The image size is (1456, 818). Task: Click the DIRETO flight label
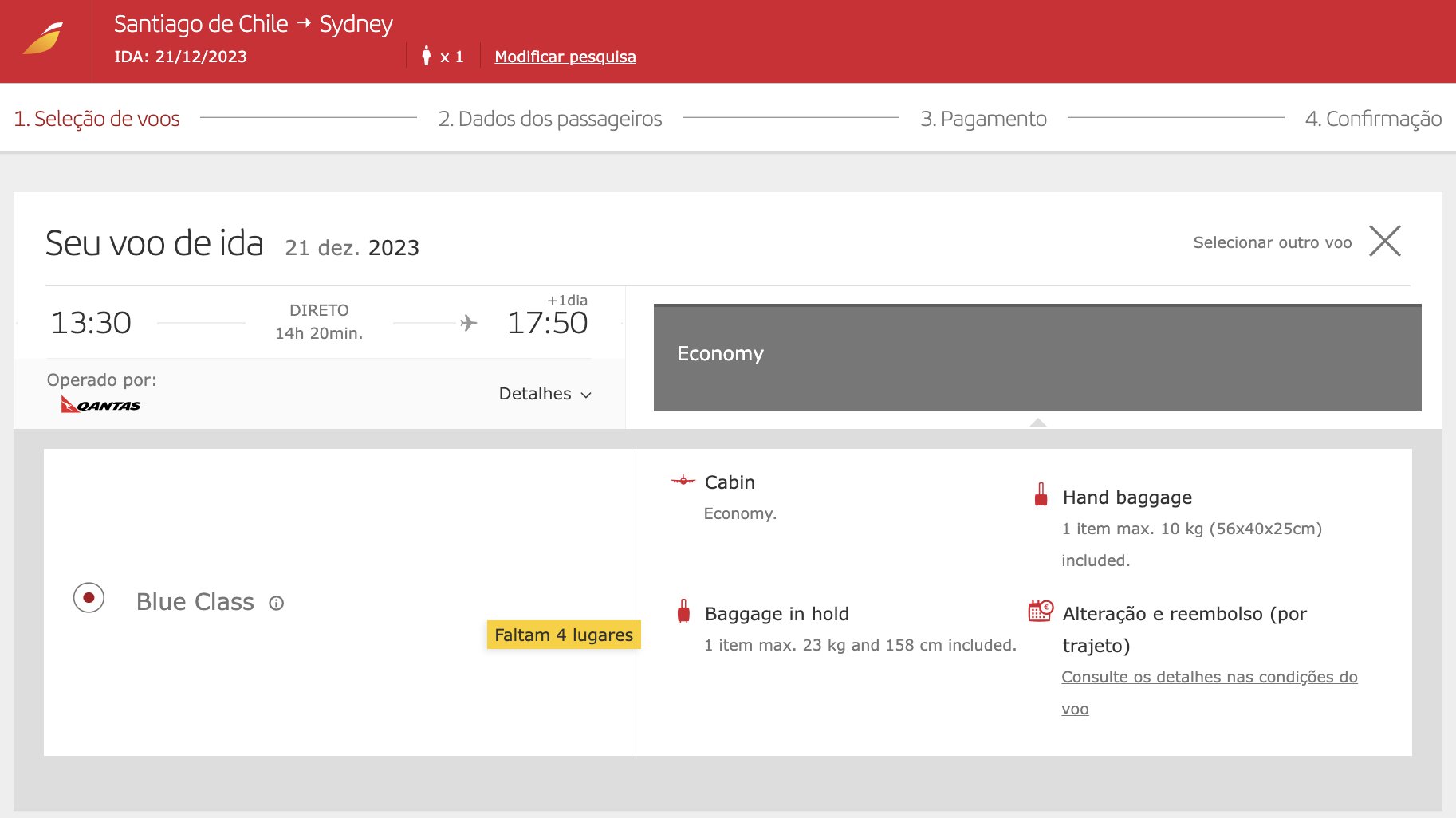319,310
